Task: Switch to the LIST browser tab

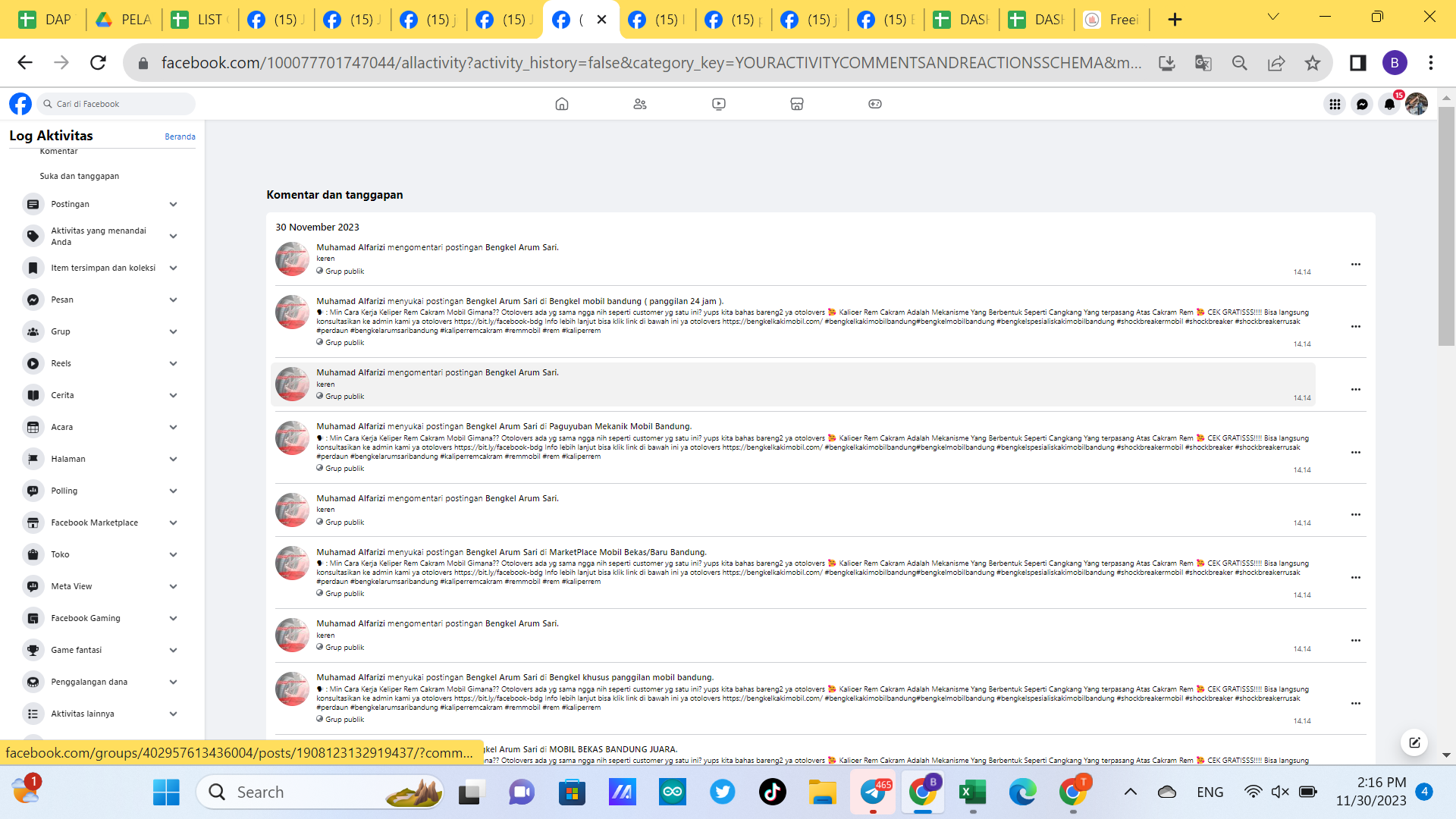Action: (x=199, y=20)
